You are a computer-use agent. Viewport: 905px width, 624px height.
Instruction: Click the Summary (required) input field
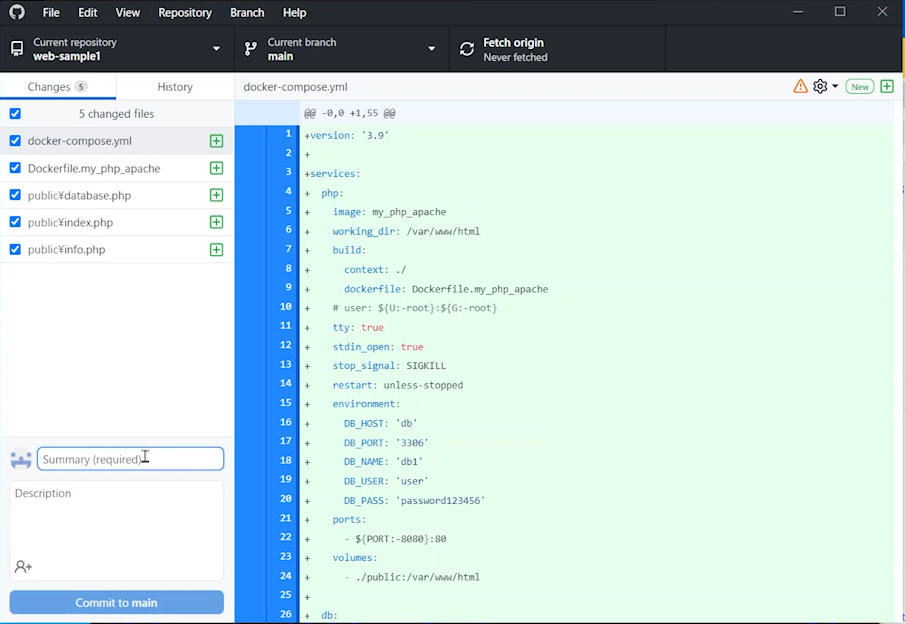point(130,459)
